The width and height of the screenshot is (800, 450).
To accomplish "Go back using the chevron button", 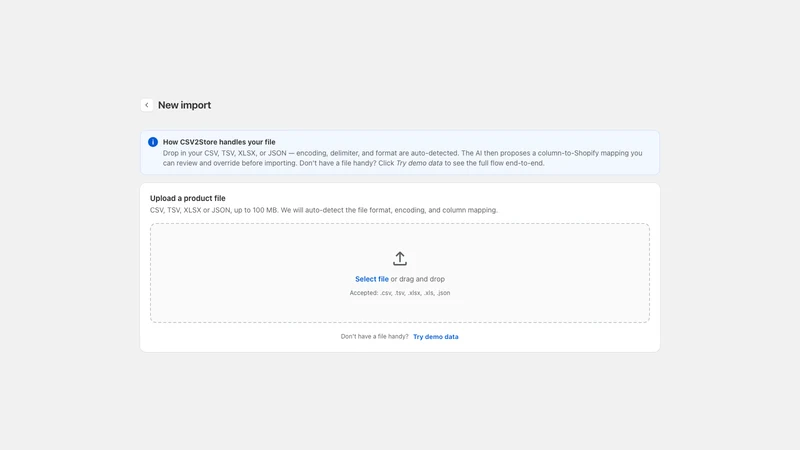I will coord(146,105).
